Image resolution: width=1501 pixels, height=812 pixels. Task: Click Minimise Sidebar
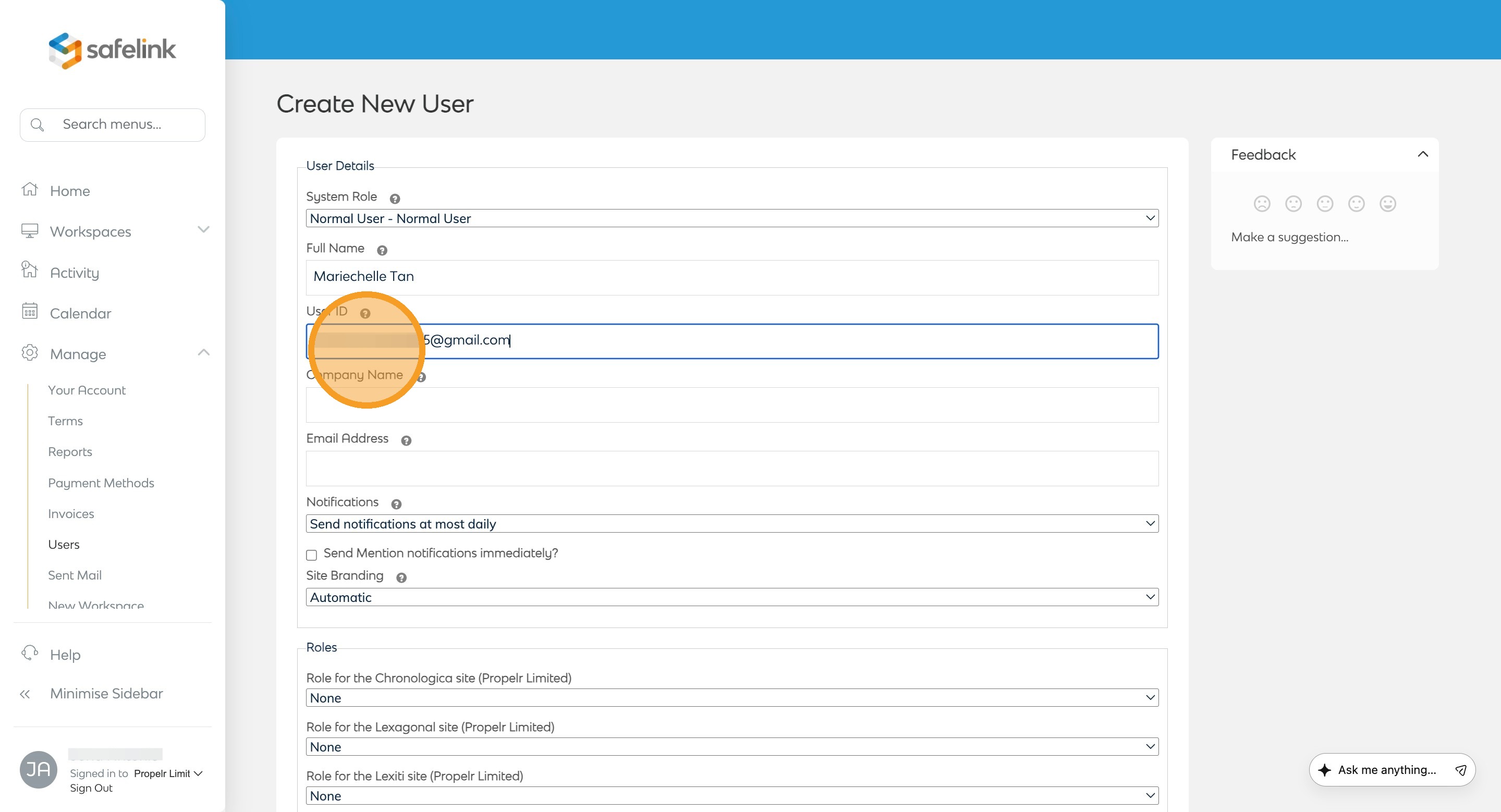point(106,693)
